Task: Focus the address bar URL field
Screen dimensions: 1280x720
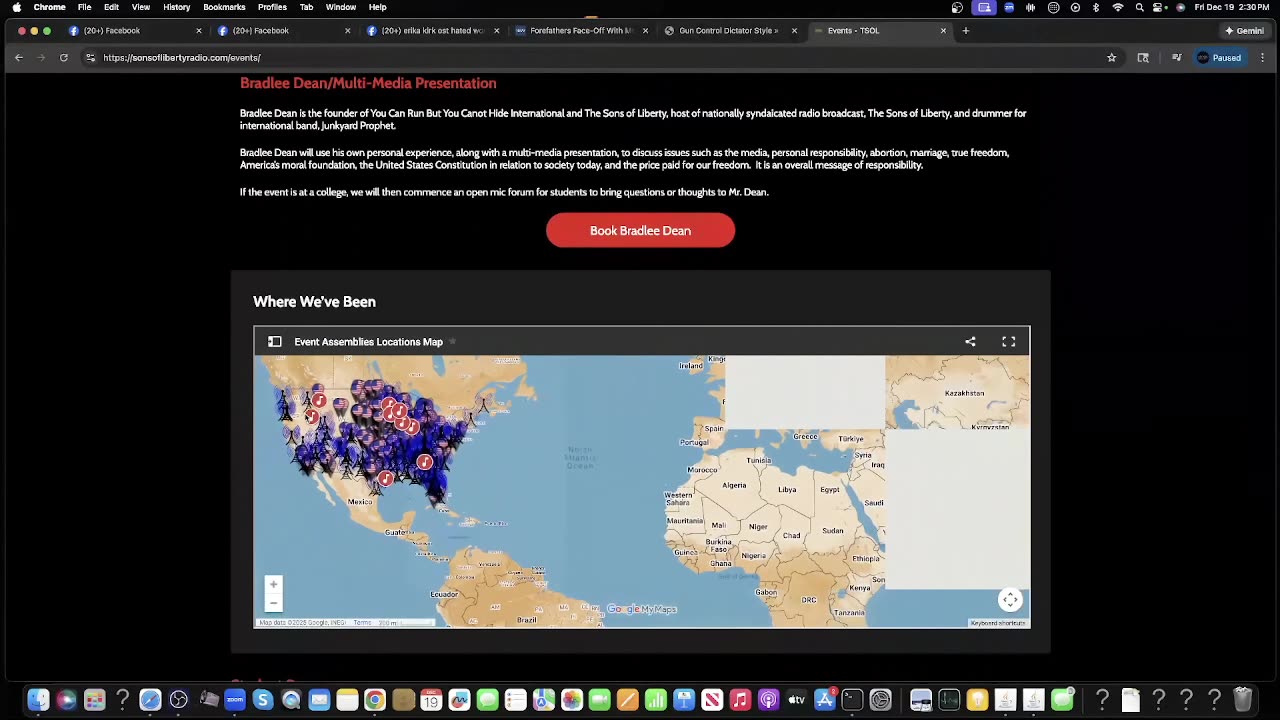Action: coord(600,58)
